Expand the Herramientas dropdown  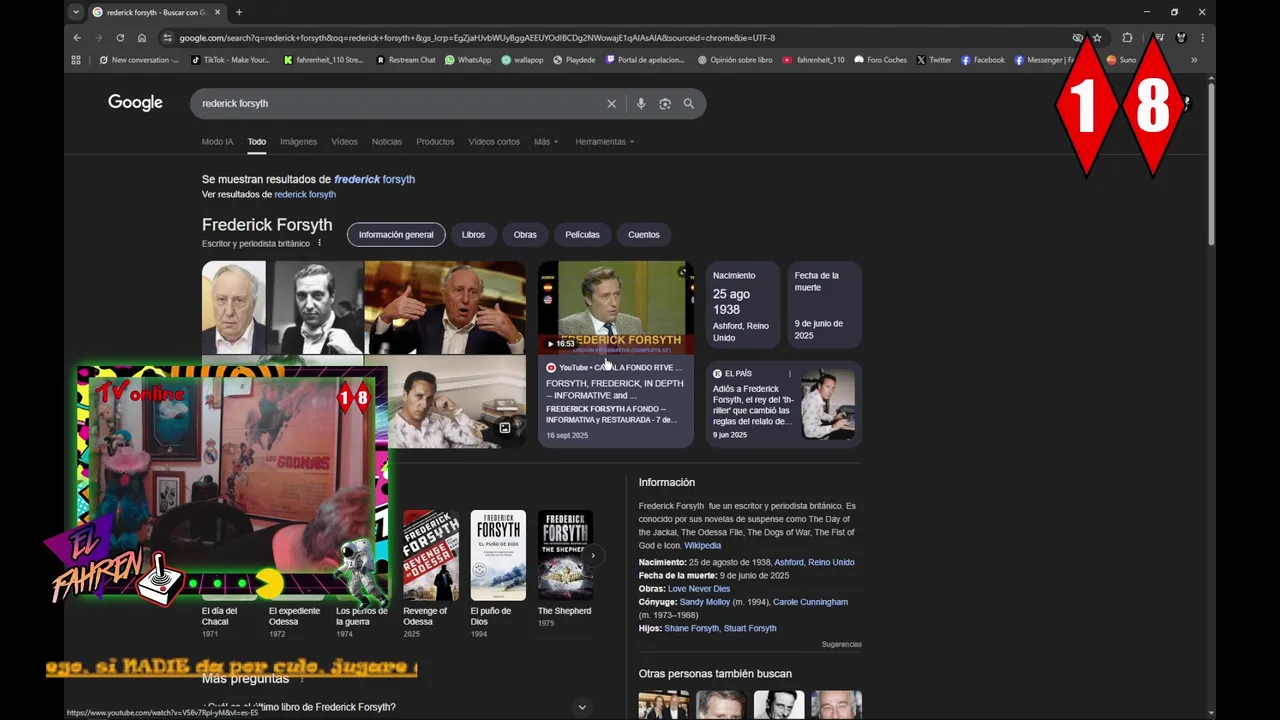pyautogui.click(x=605, y=142)
